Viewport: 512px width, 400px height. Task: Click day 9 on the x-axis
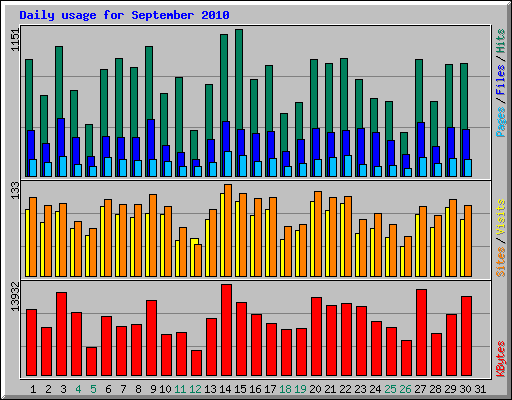click(x=153, y=389)
